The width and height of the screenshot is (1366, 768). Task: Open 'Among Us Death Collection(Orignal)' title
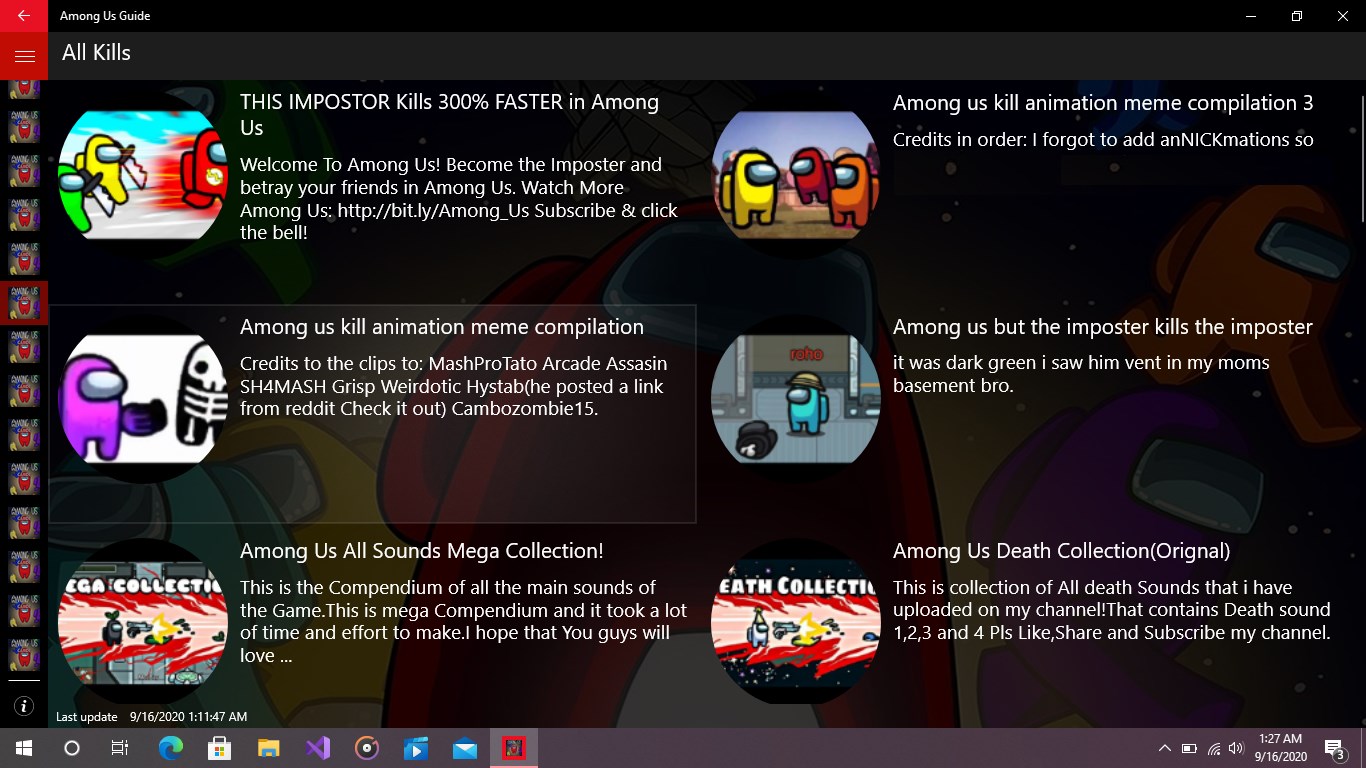[x=1062, y=551]
